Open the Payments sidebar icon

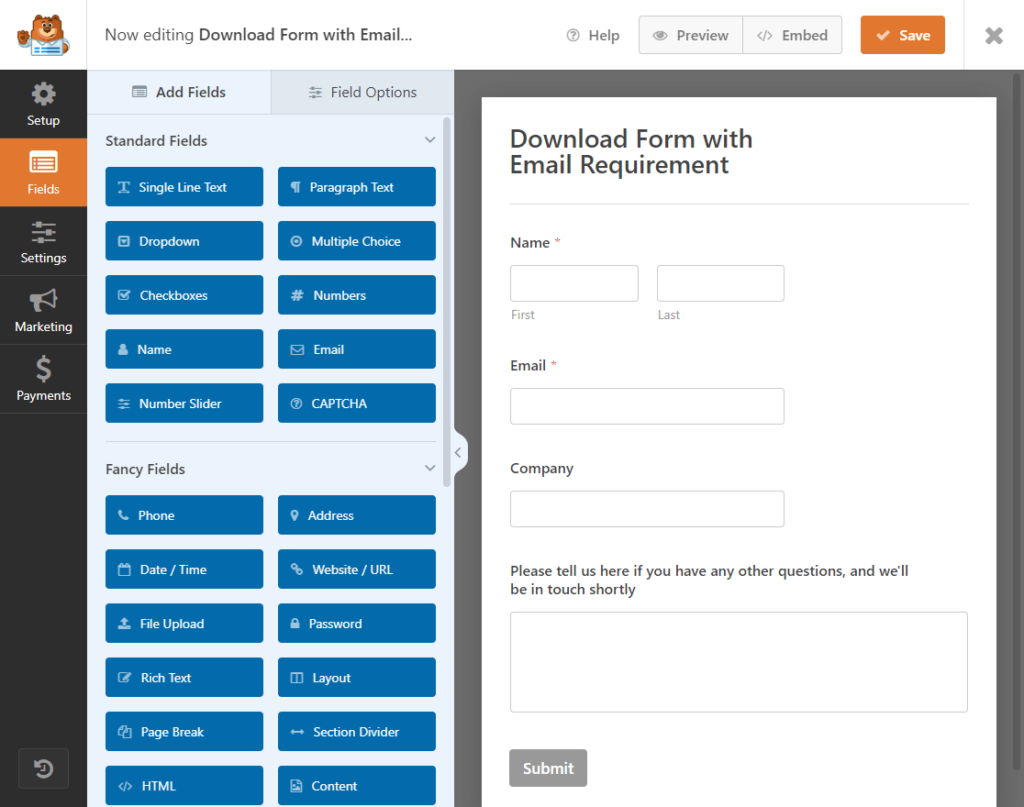click(x=43, y=379)
